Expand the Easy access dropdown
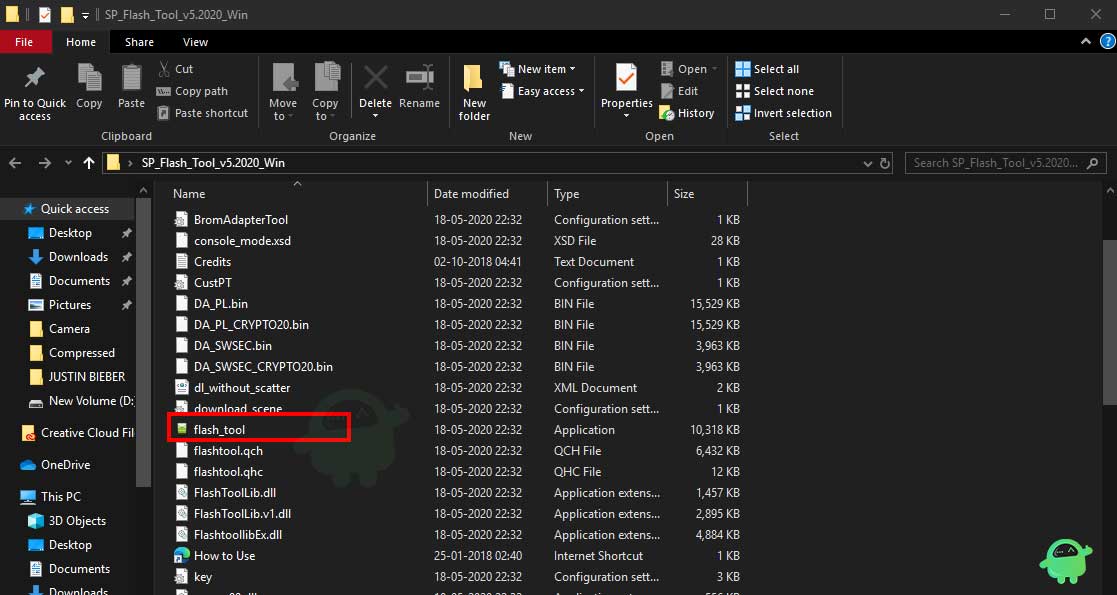Image resolution: width=1117 pixels, height=595 pixels. [546, 91]
